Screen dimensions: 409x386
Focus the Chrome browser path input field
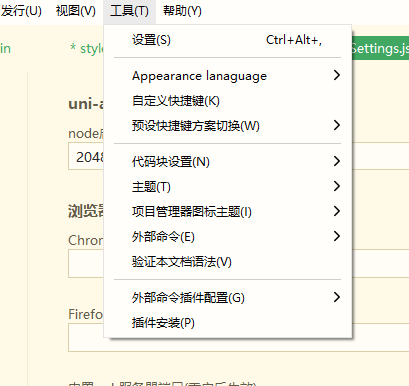point(86,264)
